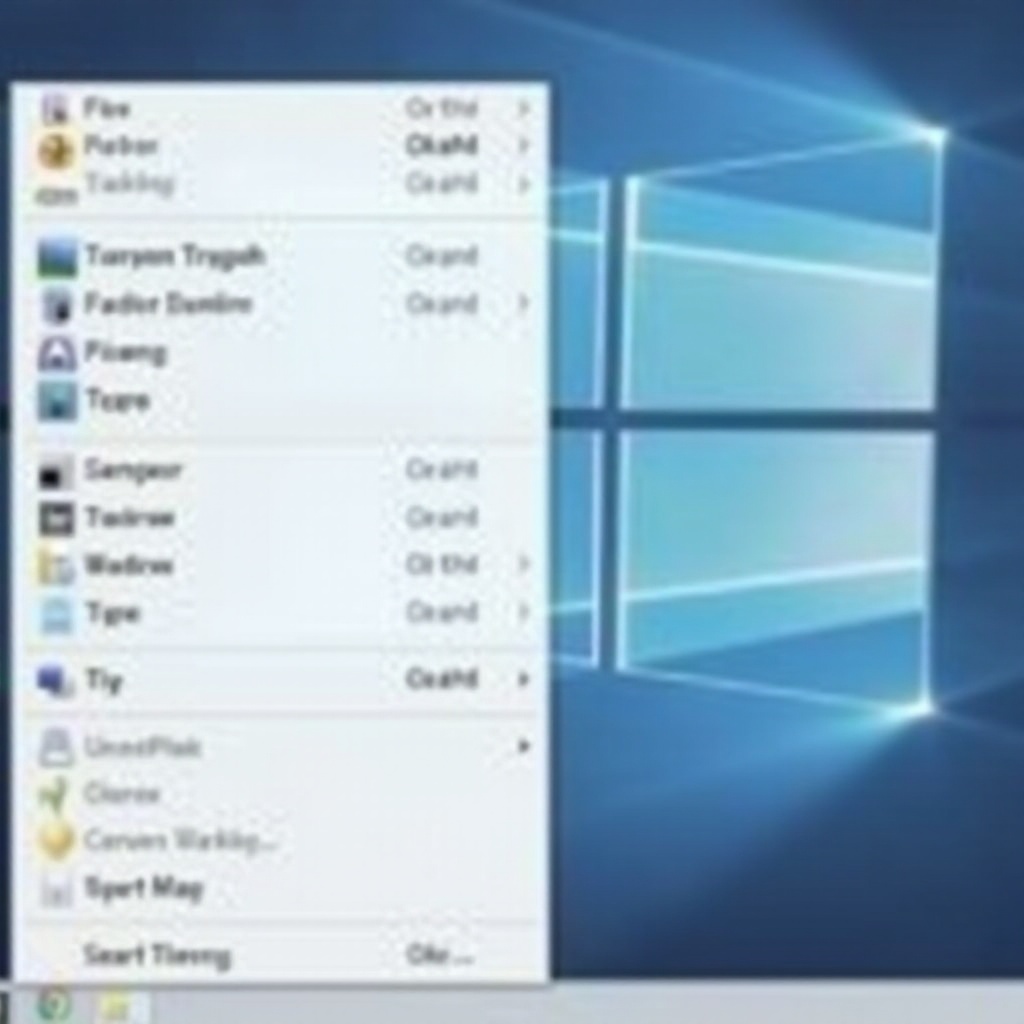Click the small icon beside greyed-out Tadding
Screen dimensions: 1024x1024
[x=56, y=195]
